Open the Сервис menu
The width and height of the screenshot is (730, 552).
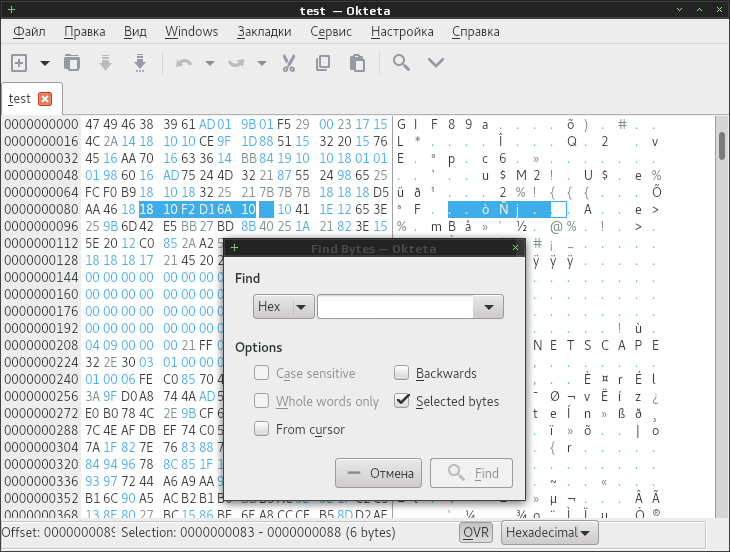[331, 32]
